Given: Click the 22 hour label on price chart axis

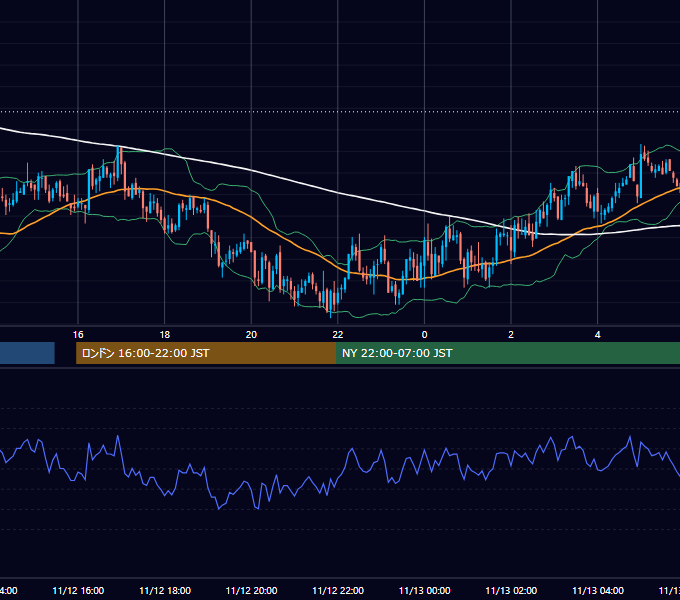Looking at the screenshot, I should tap(338, 335).
